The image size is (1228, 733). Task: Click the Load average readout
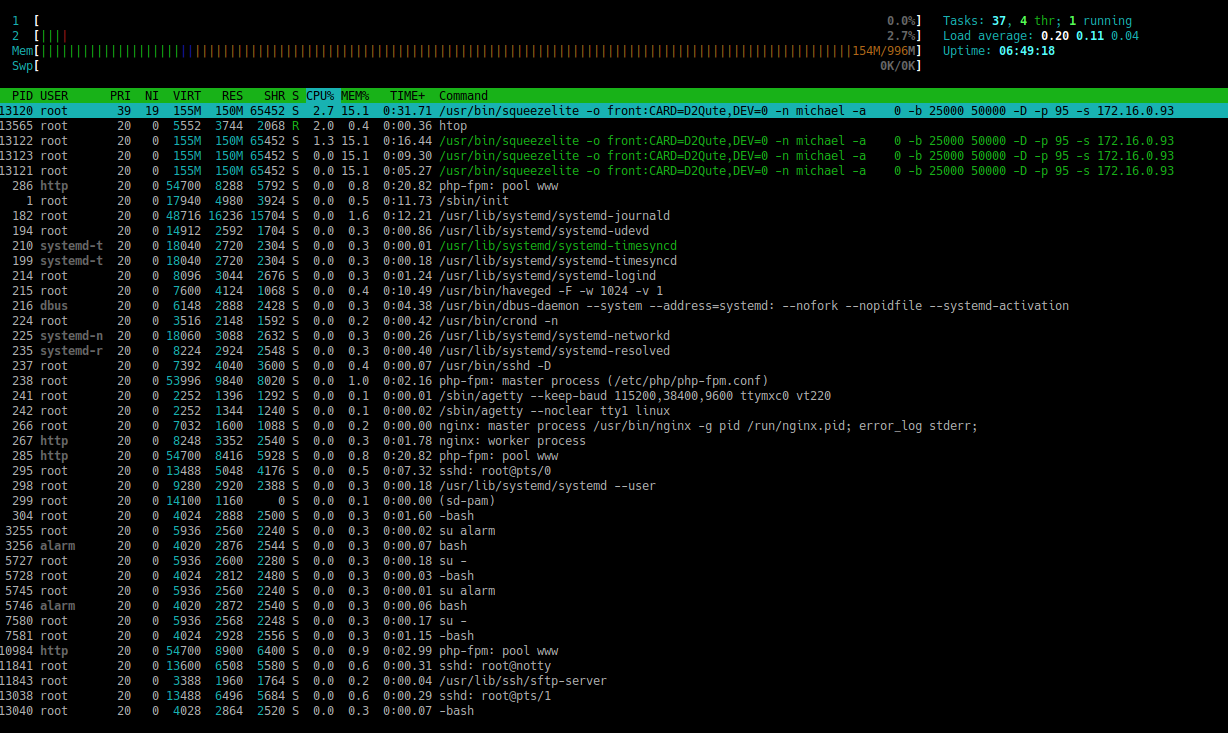click(x=1040, y=36)
